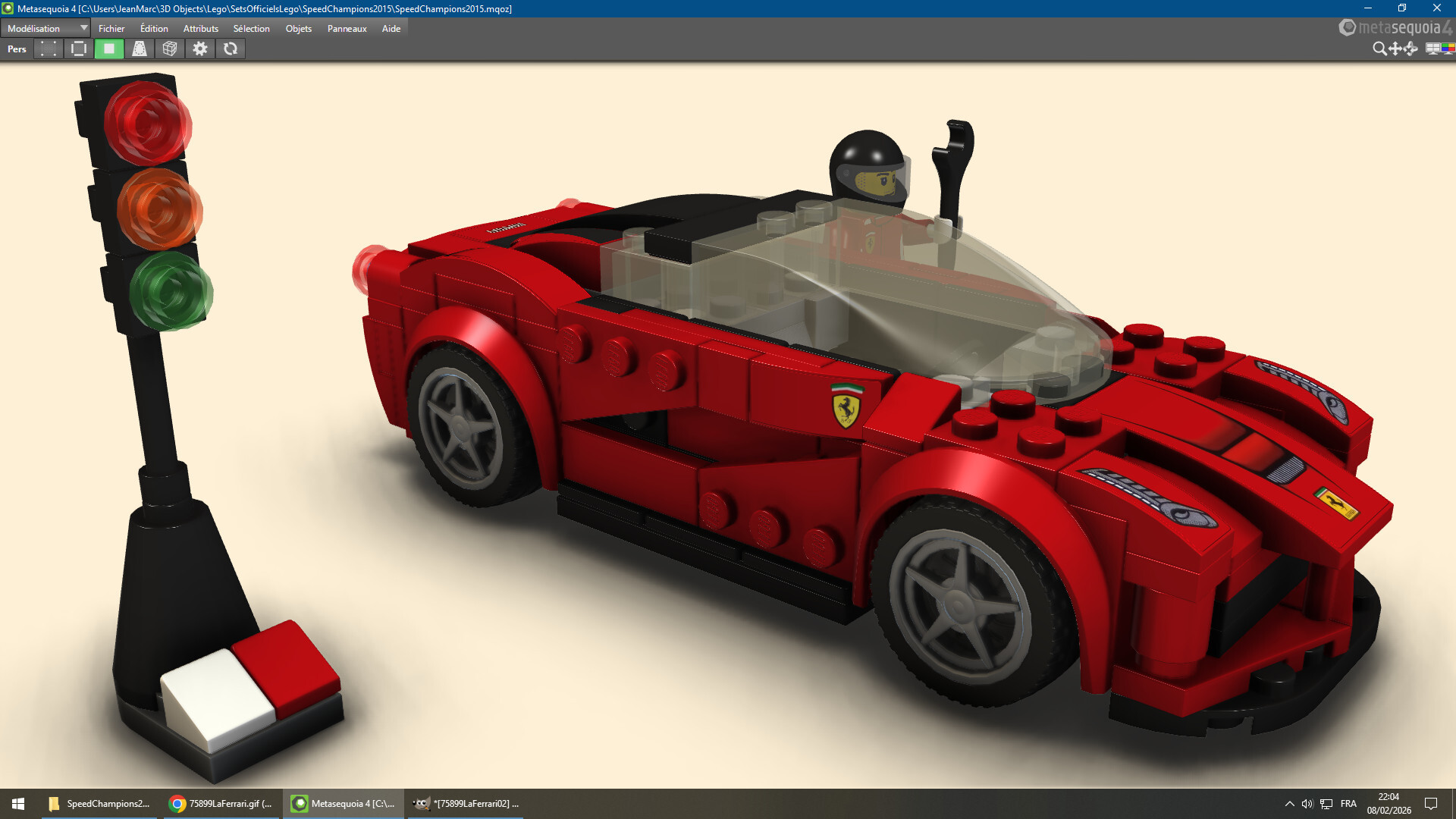Click the rotate view icon
1456x819 pixels.
pyautogui.click(x=1411, y=49)
